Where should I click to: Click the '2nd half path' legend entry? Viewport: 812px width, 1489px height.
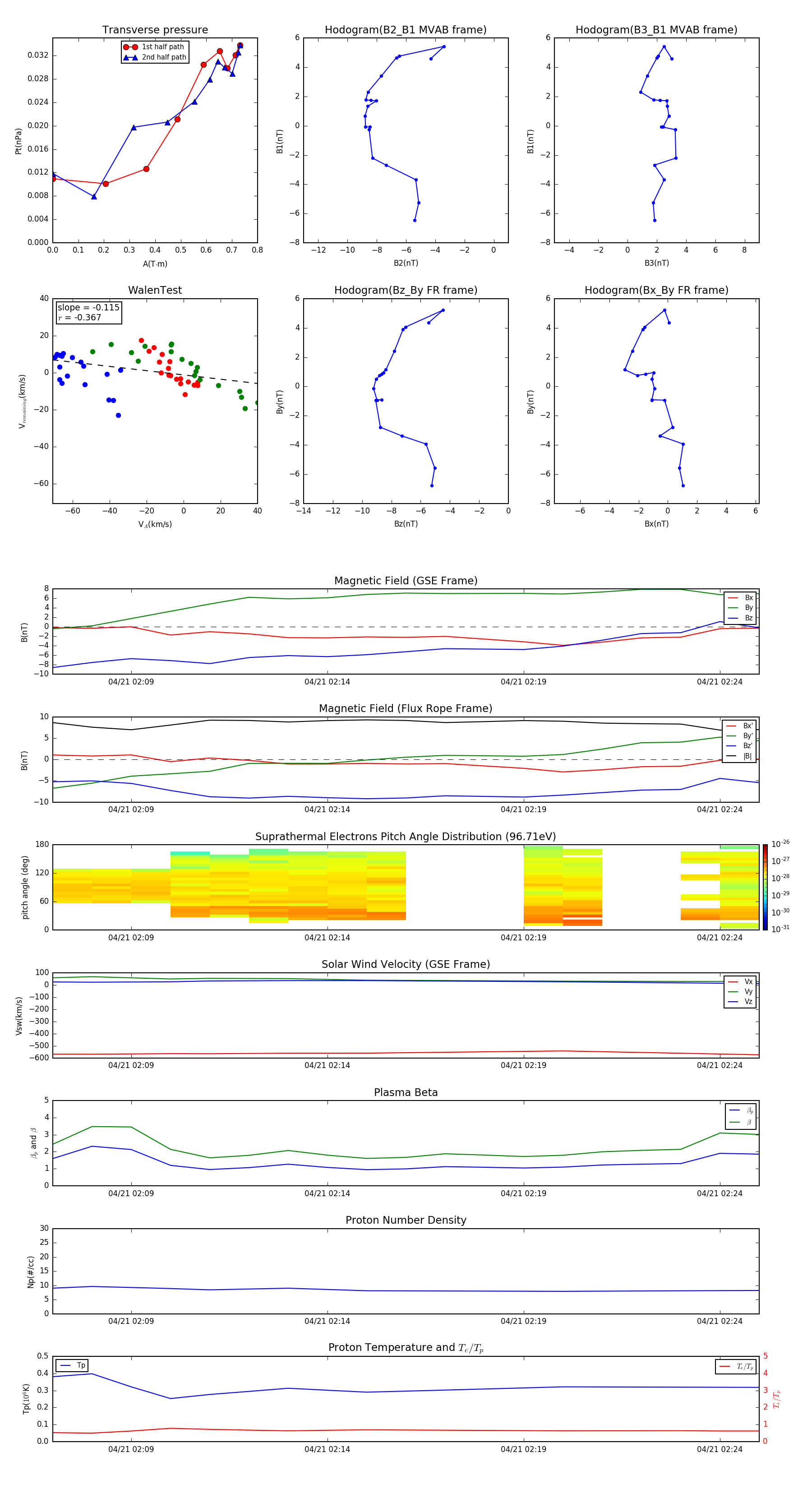point(154,57)
